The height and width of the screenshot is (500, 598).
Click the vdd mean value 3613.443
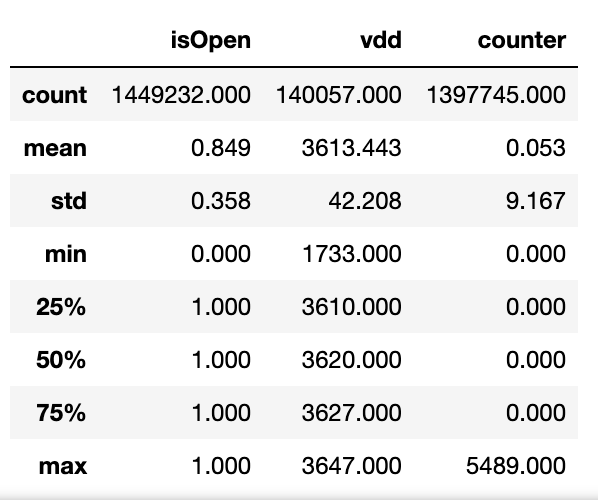pyautogui.click(x=352, y=148)
